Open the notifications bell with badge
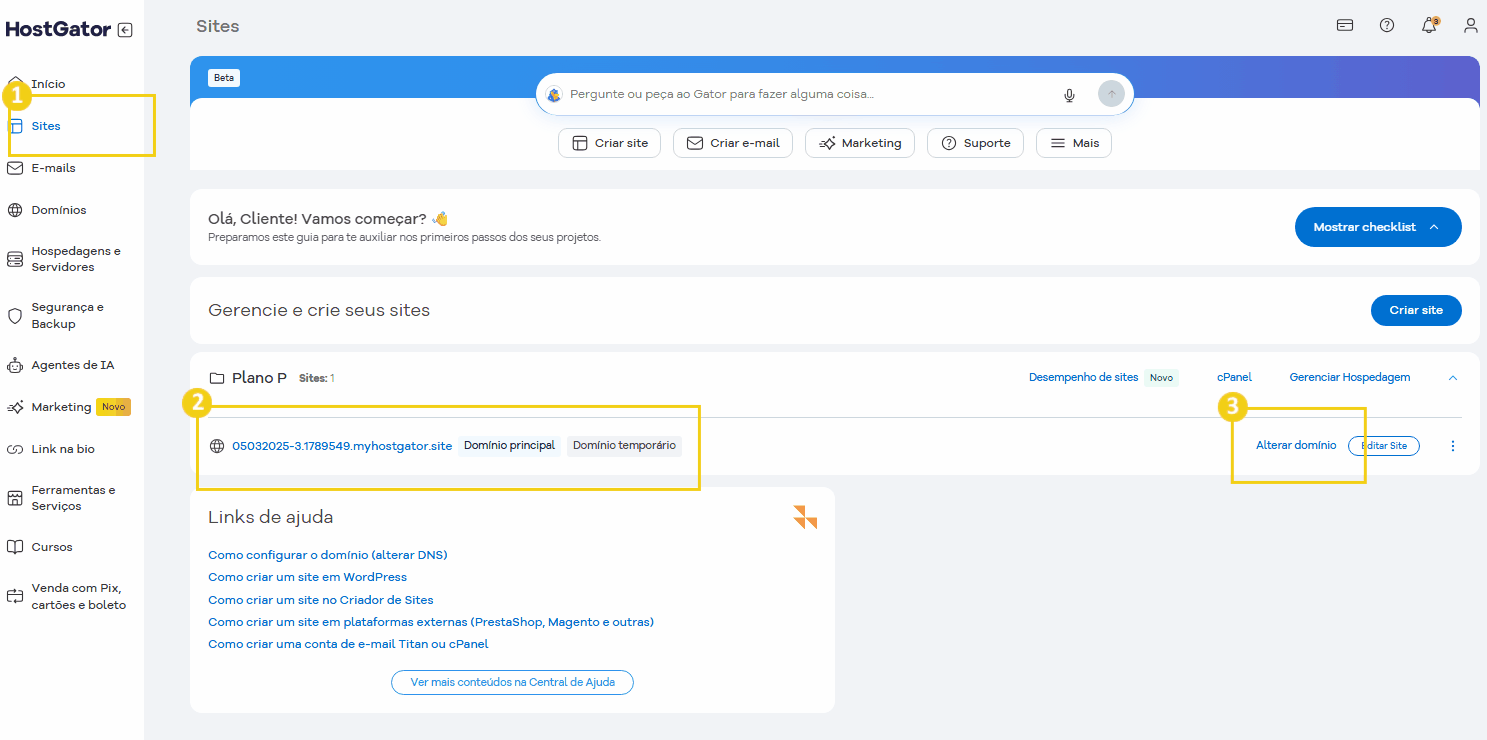The image size is (1487, 740). click(1429, 25)
